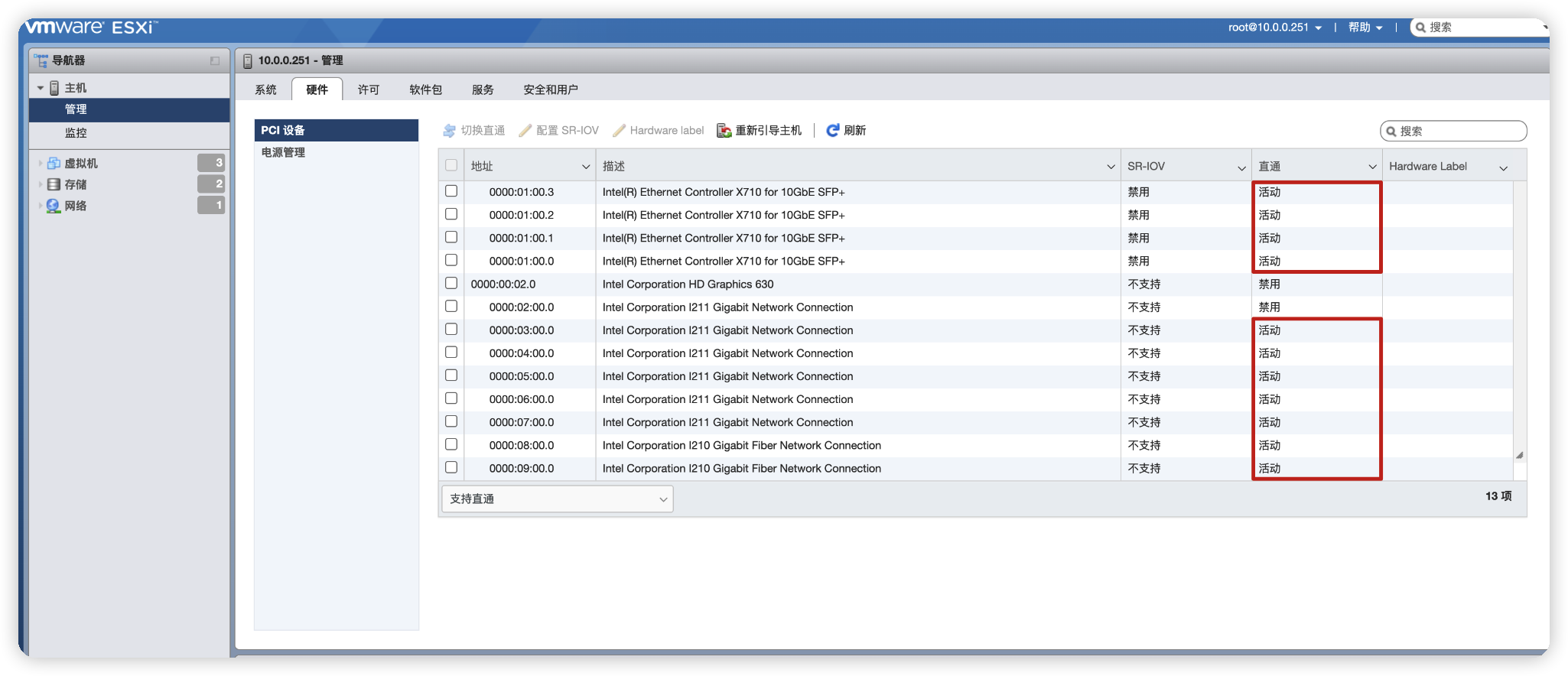The image size is (1568, 676).
Task: Check the row for 0000:01:00.0
Action: pyautogui.click(x=451, y=260)
